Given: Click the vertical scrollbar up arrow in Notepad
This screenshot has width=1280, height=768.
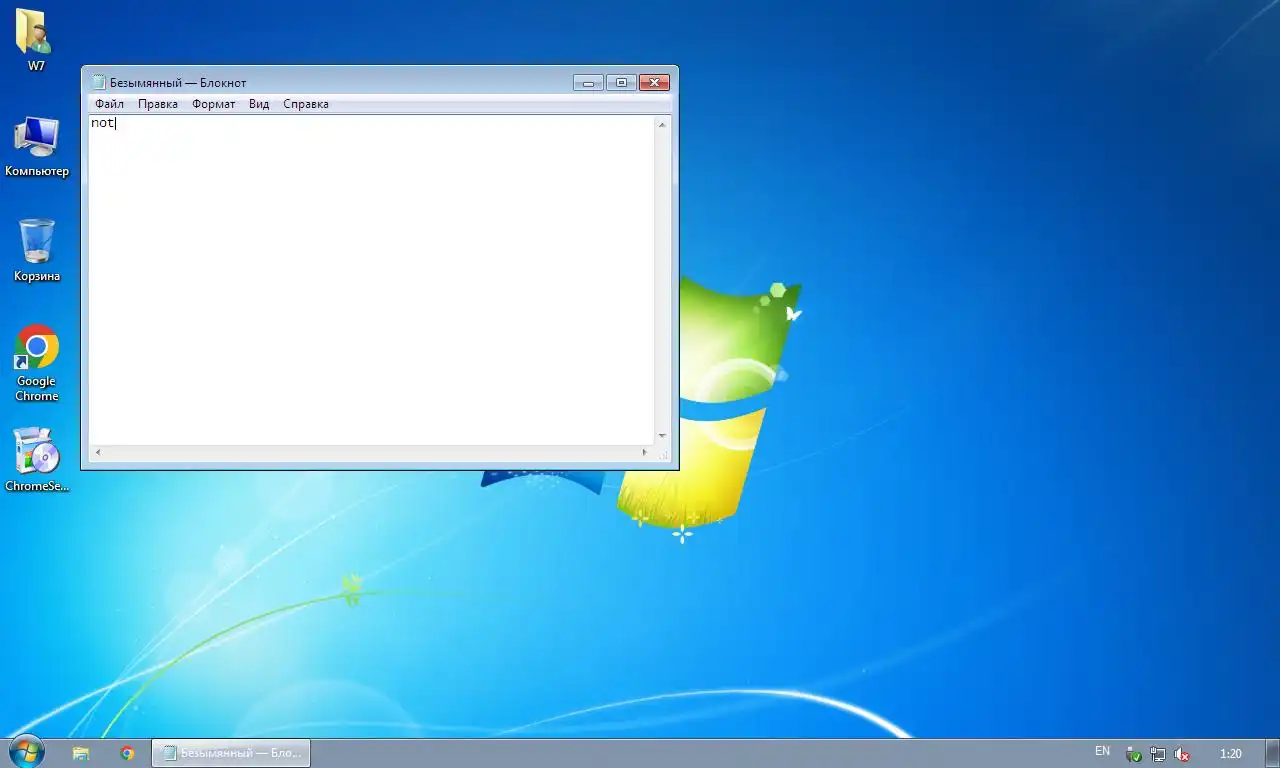Looking at the screenshot, I should point(662,124).
